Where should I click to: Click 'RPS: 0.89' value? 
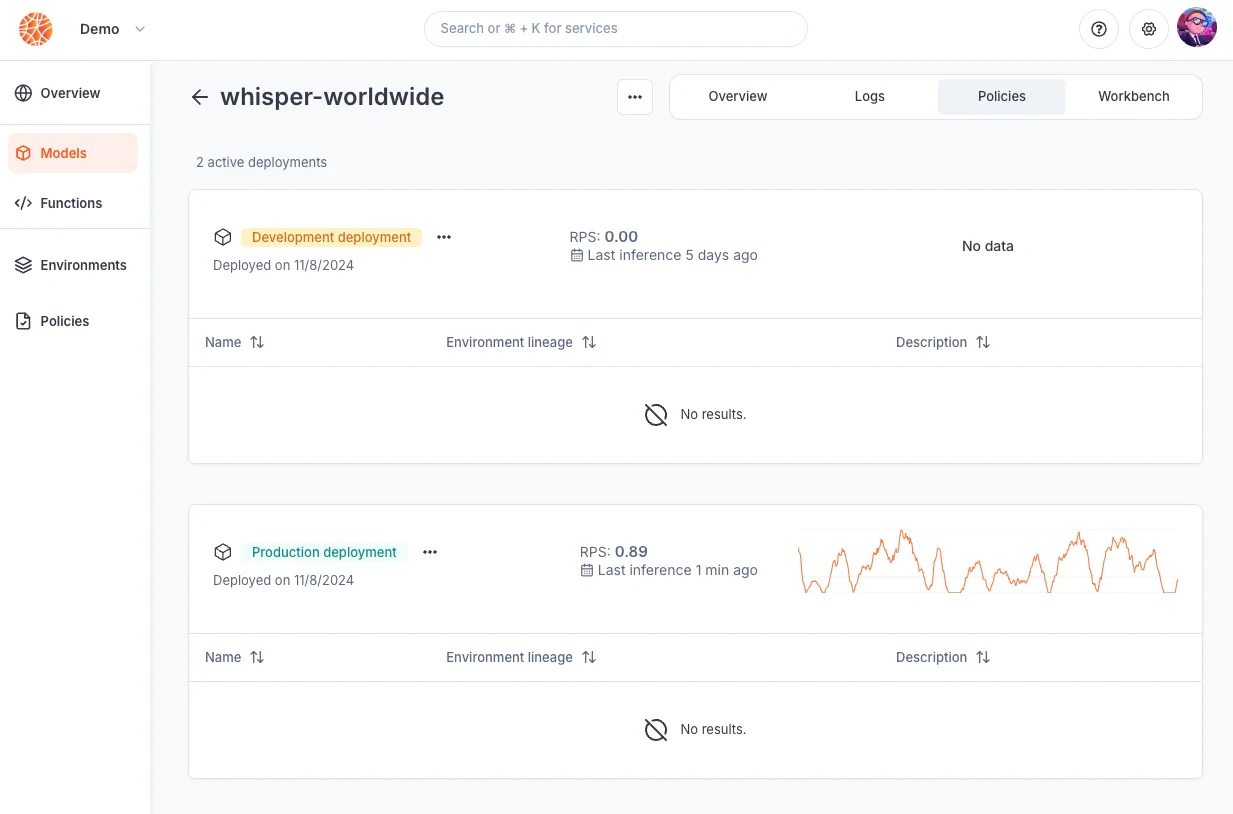tap(614, 552)
